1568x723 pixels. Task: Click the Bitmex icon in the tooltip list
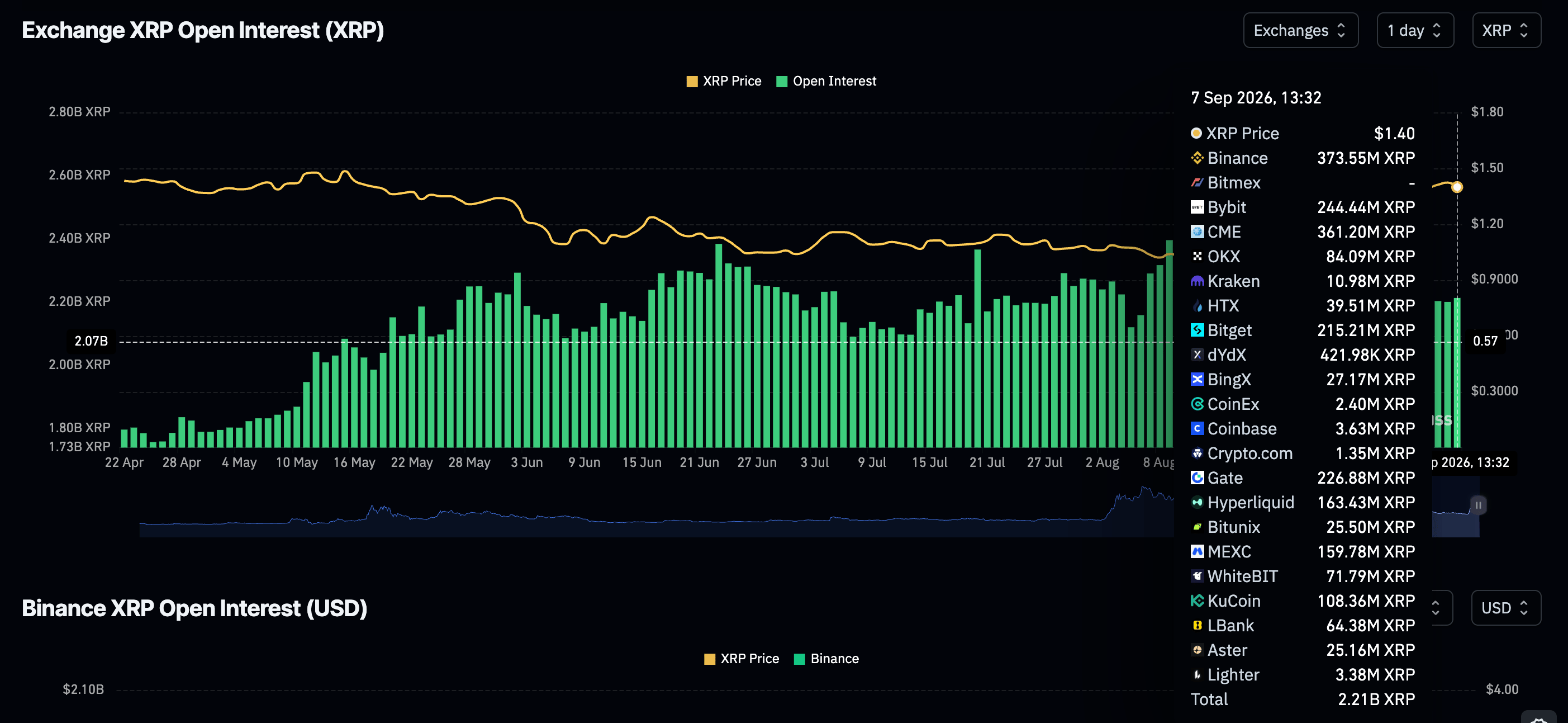(x=1197, y=183)
